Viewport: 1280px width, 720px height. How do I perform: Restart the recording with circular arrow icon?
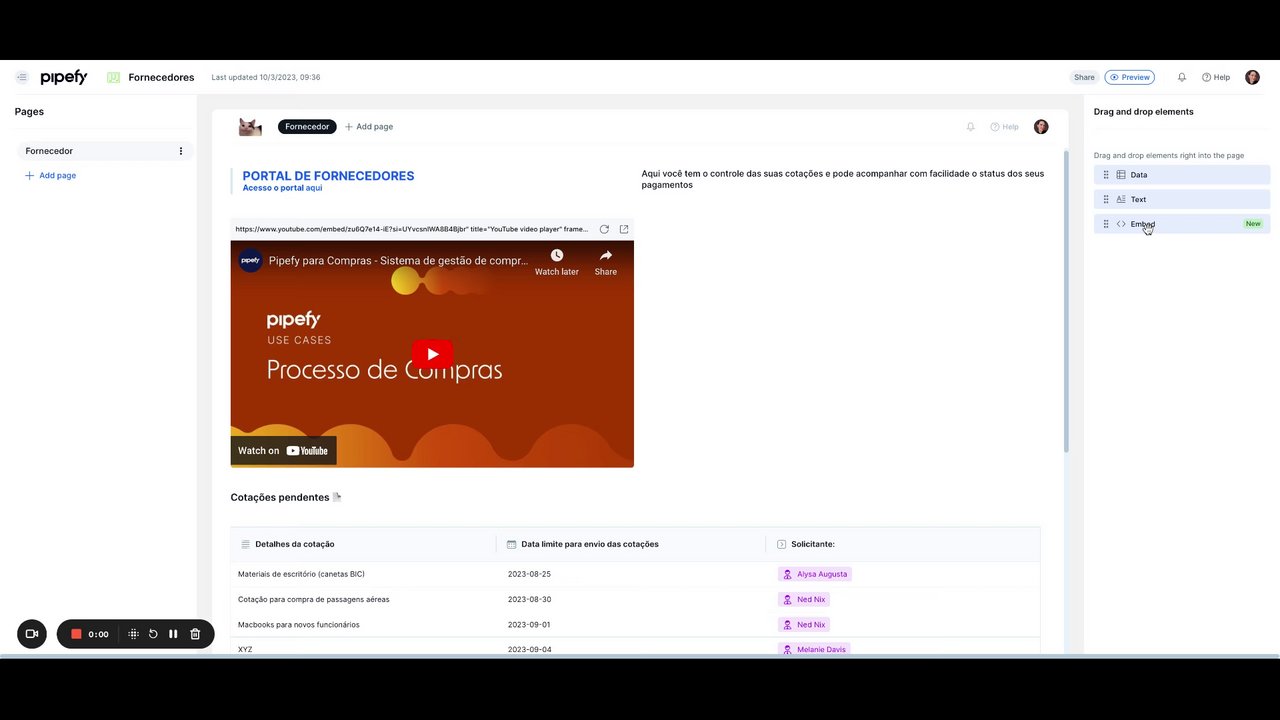(x=153, y=634)
